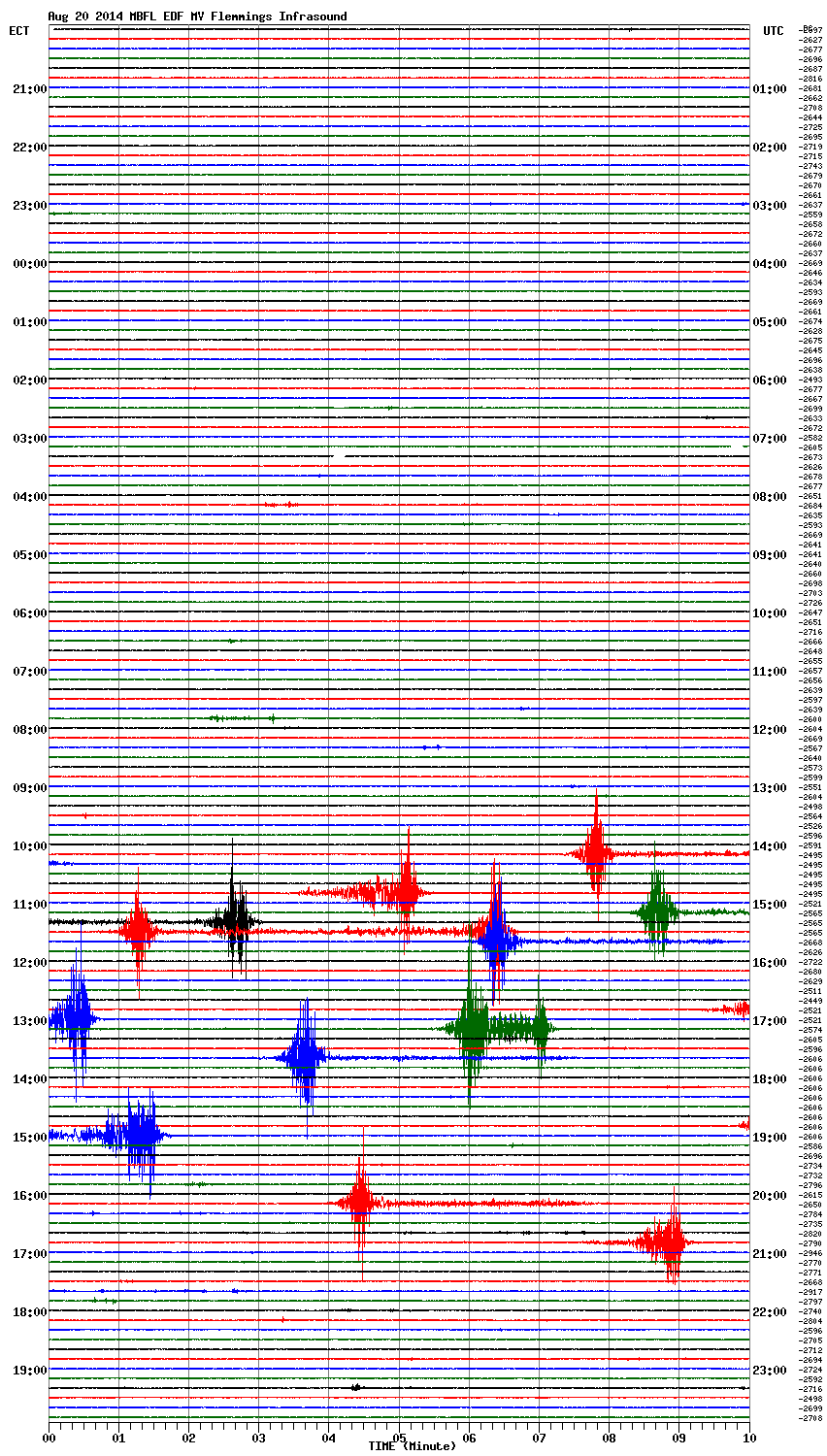Click minute tick label '05' on bottom axis
The height and width of the screenshot is (1456, 827).
(x=399, y=1437)
